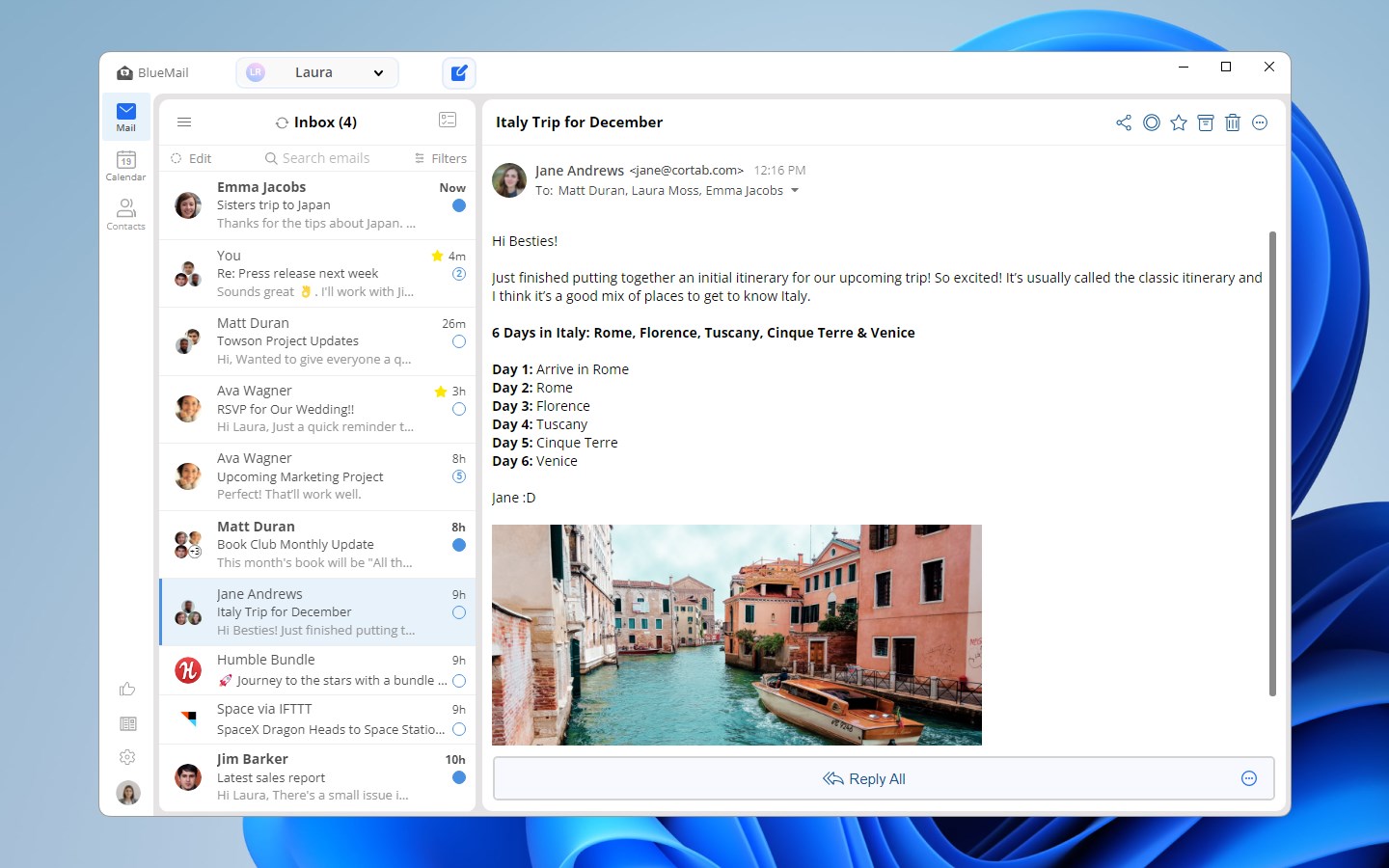Open BlueMail settings gear

tap(127, 757)
